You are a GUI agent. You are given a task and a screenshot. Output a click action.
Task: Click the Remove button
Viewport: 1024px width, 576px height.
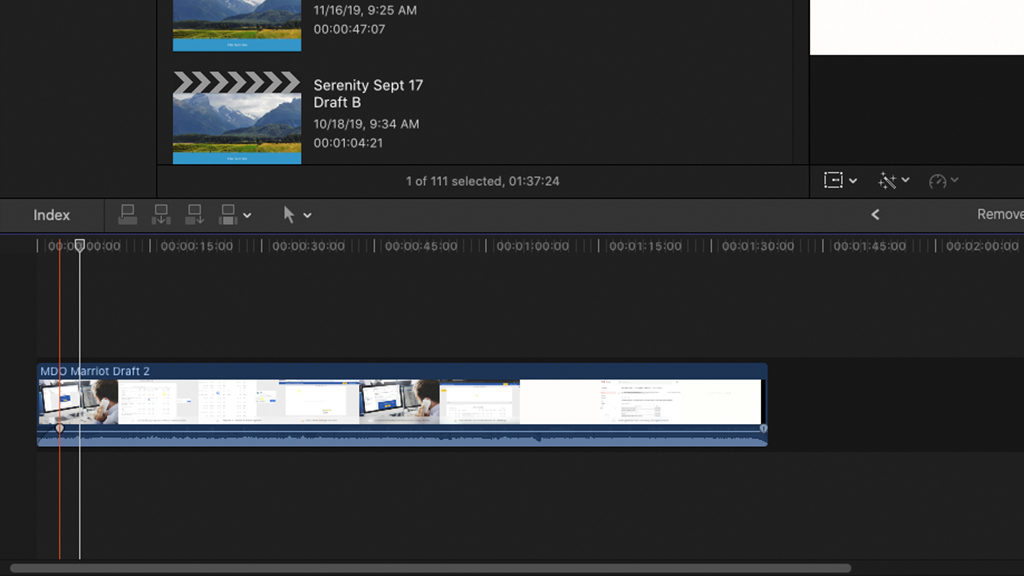(x=999, y=214)
